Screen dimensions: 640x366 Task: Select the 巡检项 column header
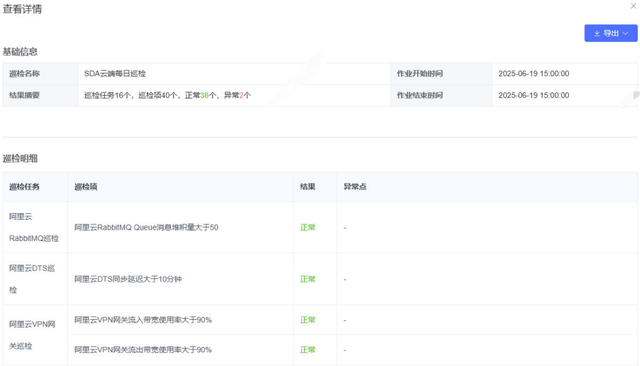(x=86, y=186)
